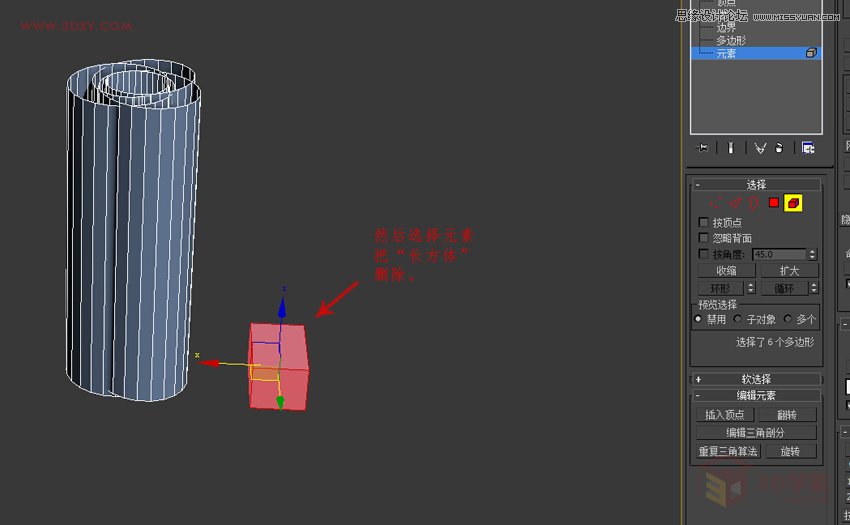Click the 旋转 button
This screenshot has width=850, height=525.
[x=790, y=451]
